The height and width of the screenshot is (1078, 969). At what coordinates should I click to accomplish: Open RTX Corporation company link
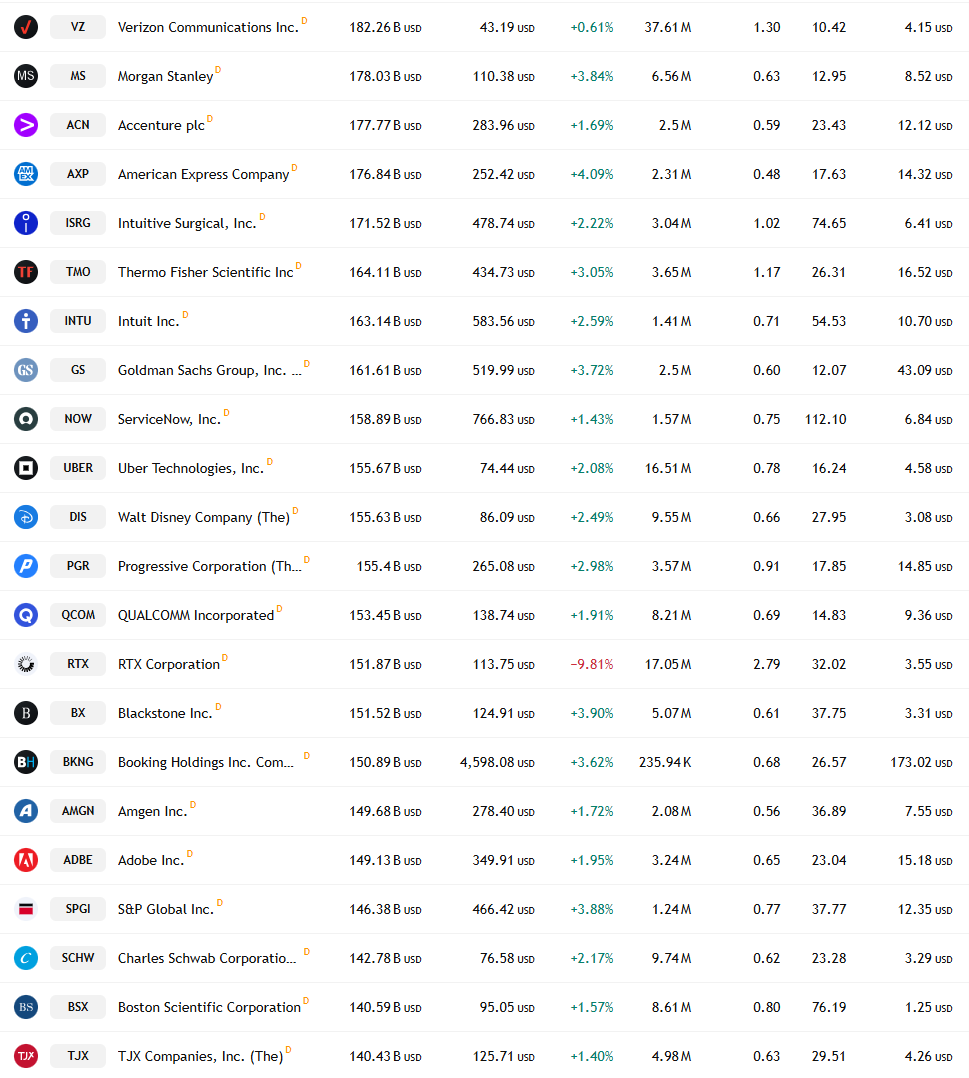click(x=168, y=664)
